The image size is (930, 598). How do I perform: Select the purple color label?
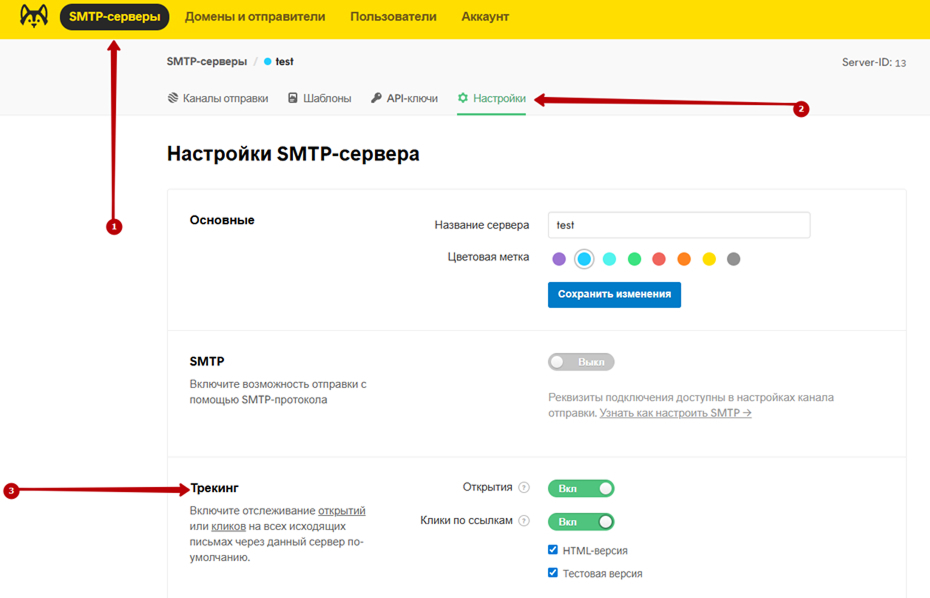click(x=559, y=259)
